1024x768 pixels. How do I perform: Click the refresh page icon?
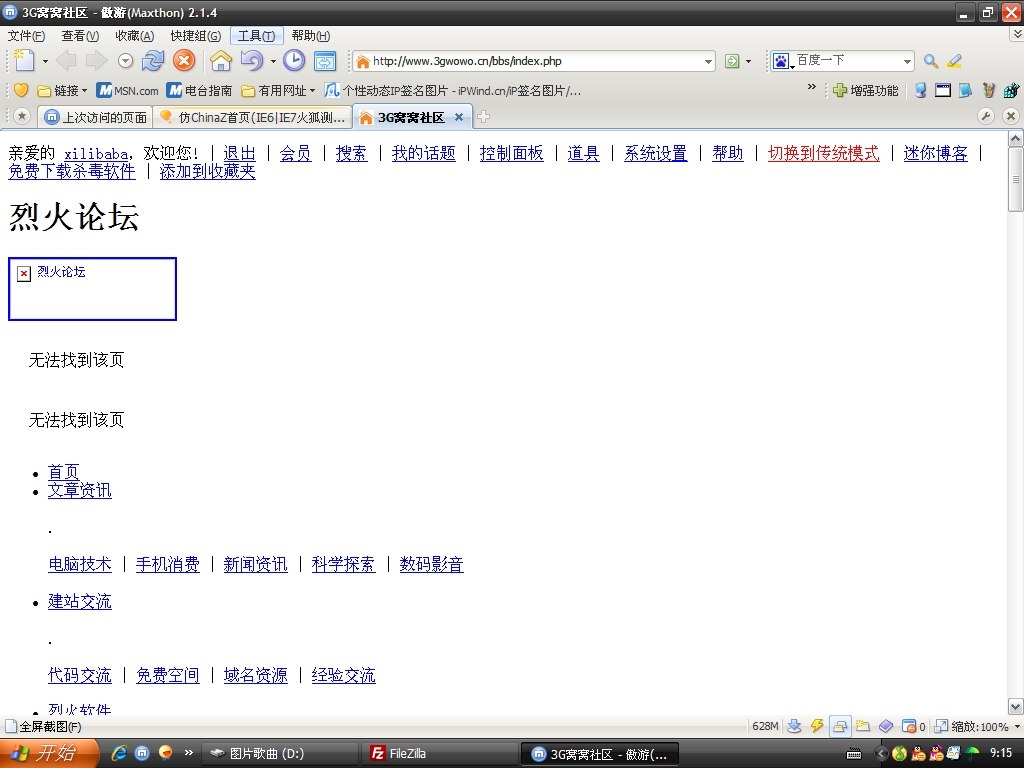(x=153, y=61)
